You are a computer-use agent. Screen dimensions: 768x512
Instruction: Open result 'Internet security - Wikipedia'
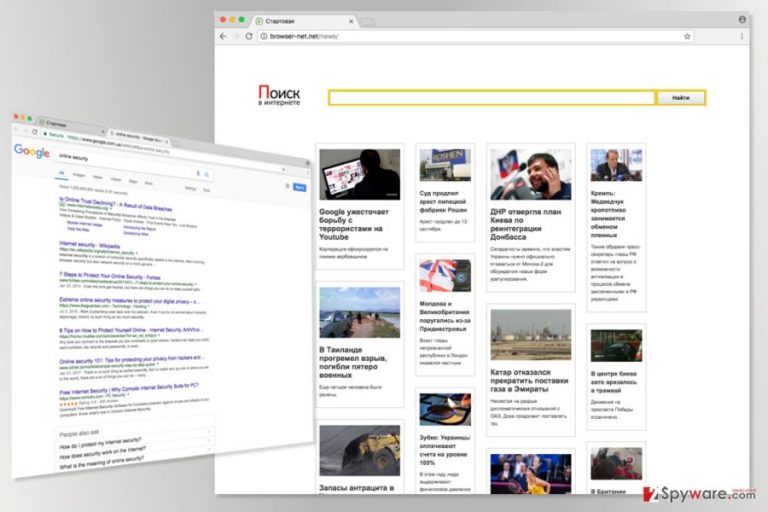click(90, 244)
